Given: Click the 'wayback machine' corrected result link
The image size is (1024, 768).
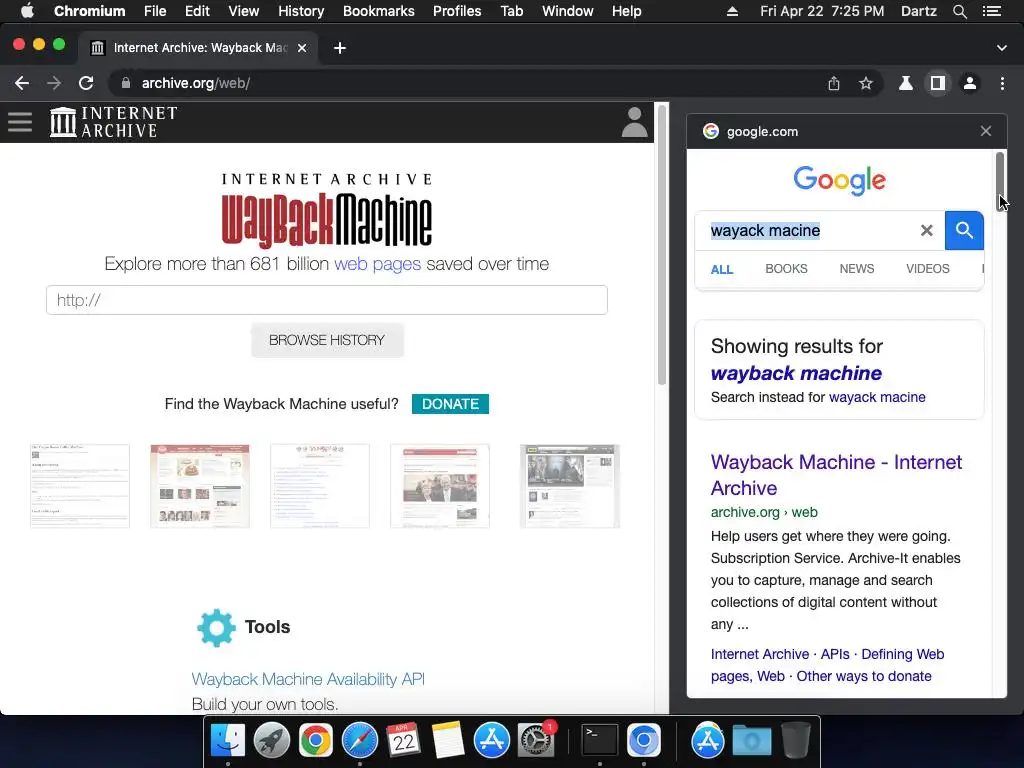Looking at the screenshot, I should (x=796, y=373).
